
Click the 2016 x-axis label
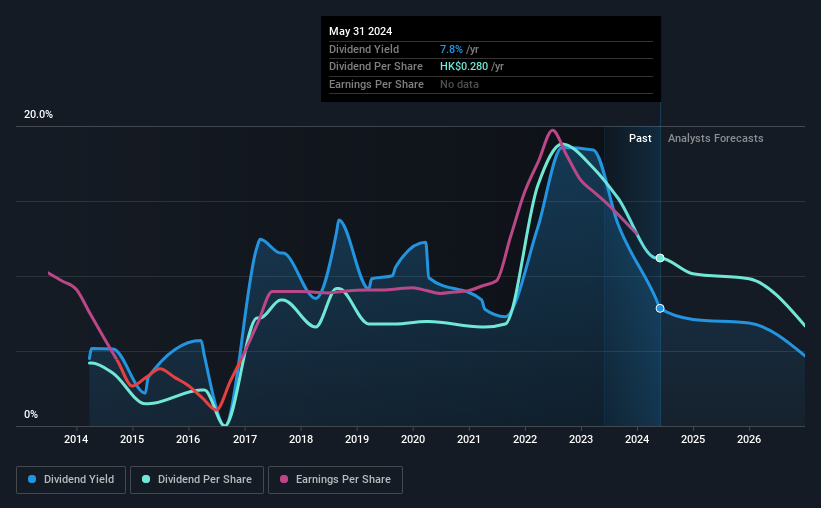pyautogui.click(x=188, y=439)
